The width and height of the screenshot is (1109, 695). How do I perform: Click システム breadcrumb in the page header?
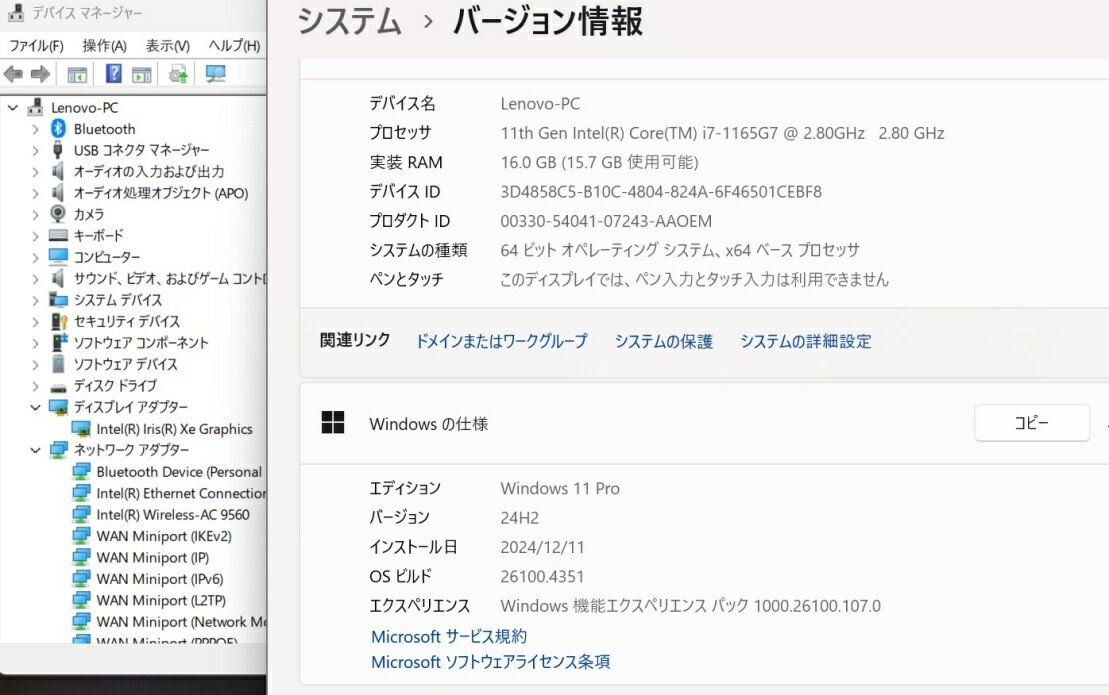349,21
